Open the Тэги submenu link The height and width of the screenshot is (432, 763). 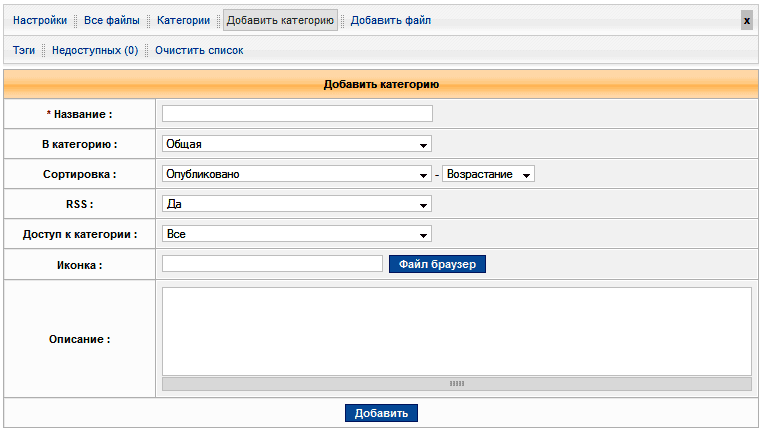pyautogui.click(x=24, y=50)
